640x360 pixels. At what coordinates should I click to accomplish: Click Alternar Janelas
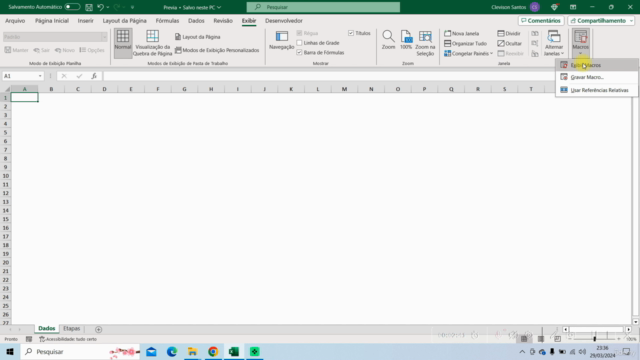tap(553, 43)
